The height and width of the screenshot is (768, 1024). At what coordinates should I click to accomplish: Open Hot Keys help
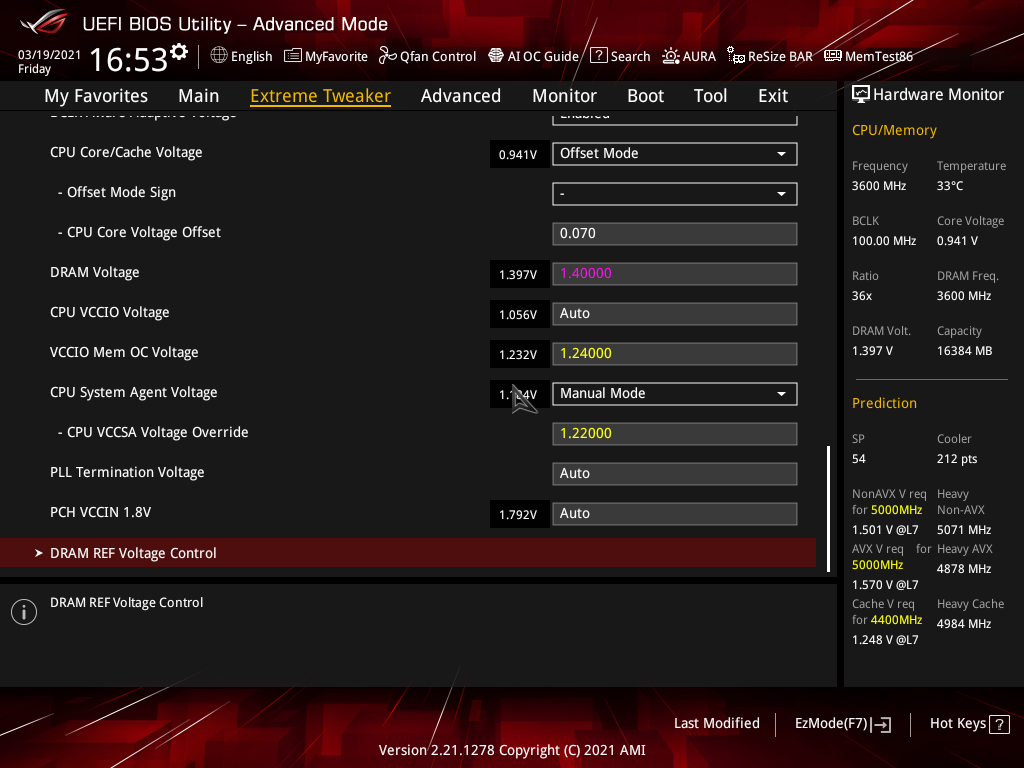(969, 724)
